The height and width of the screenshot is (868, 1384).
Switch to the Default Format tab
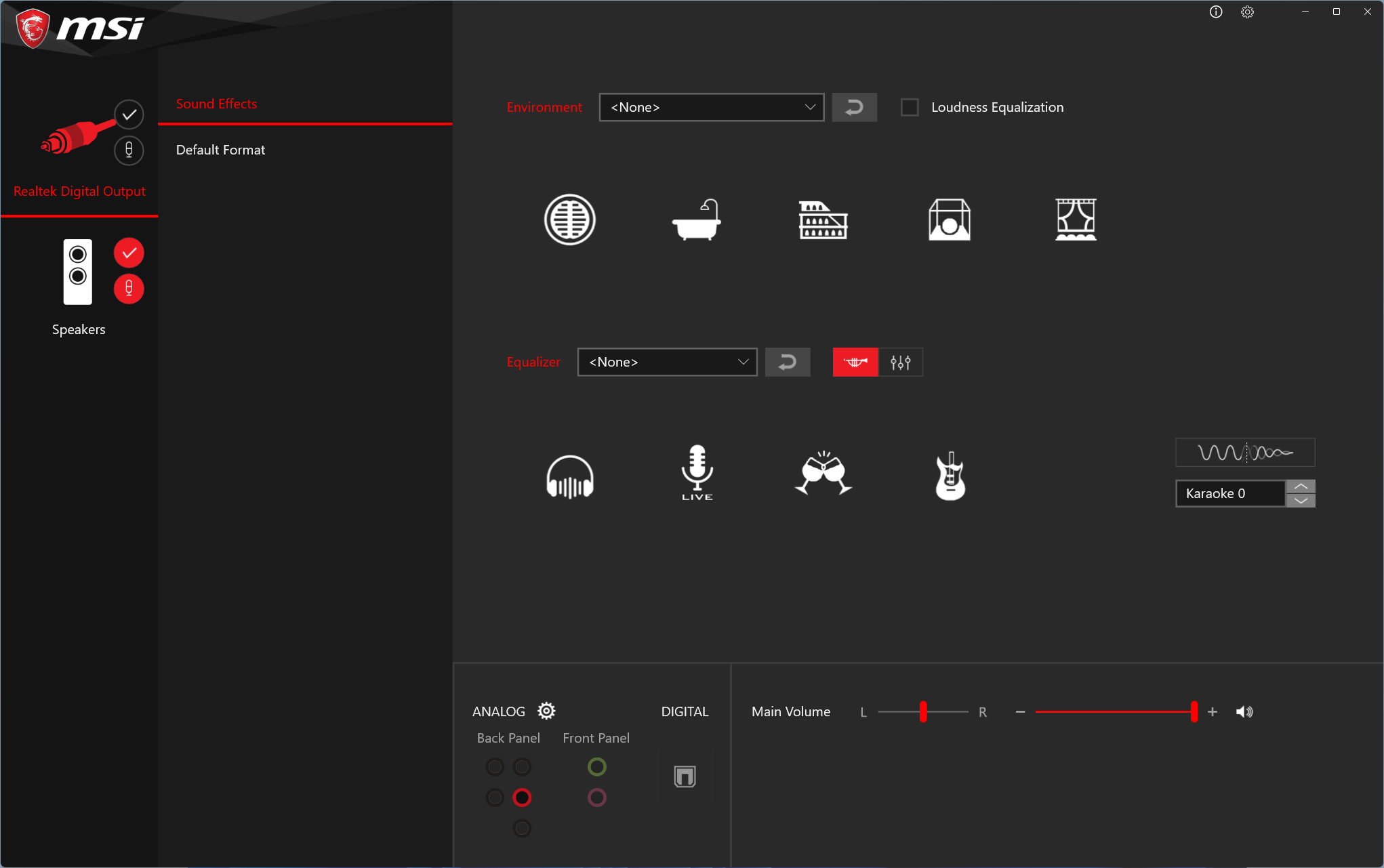click(221, 149)
